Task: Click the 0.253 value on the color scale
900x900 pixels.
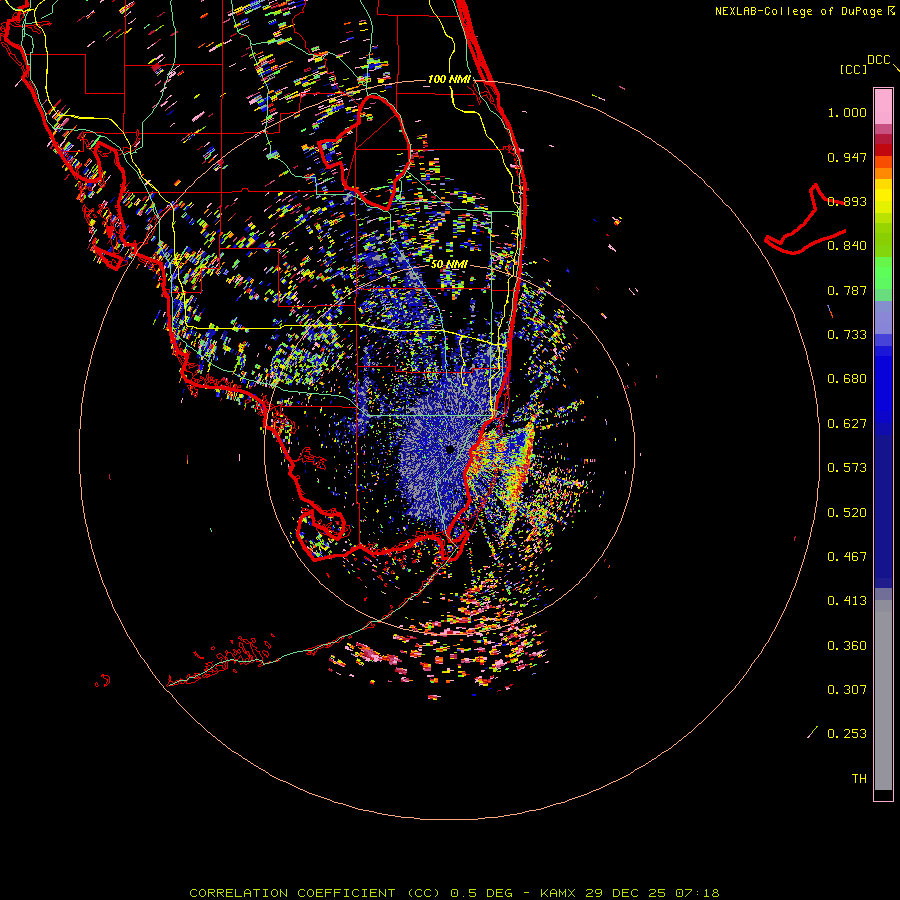Action: [x=847, y=734]
